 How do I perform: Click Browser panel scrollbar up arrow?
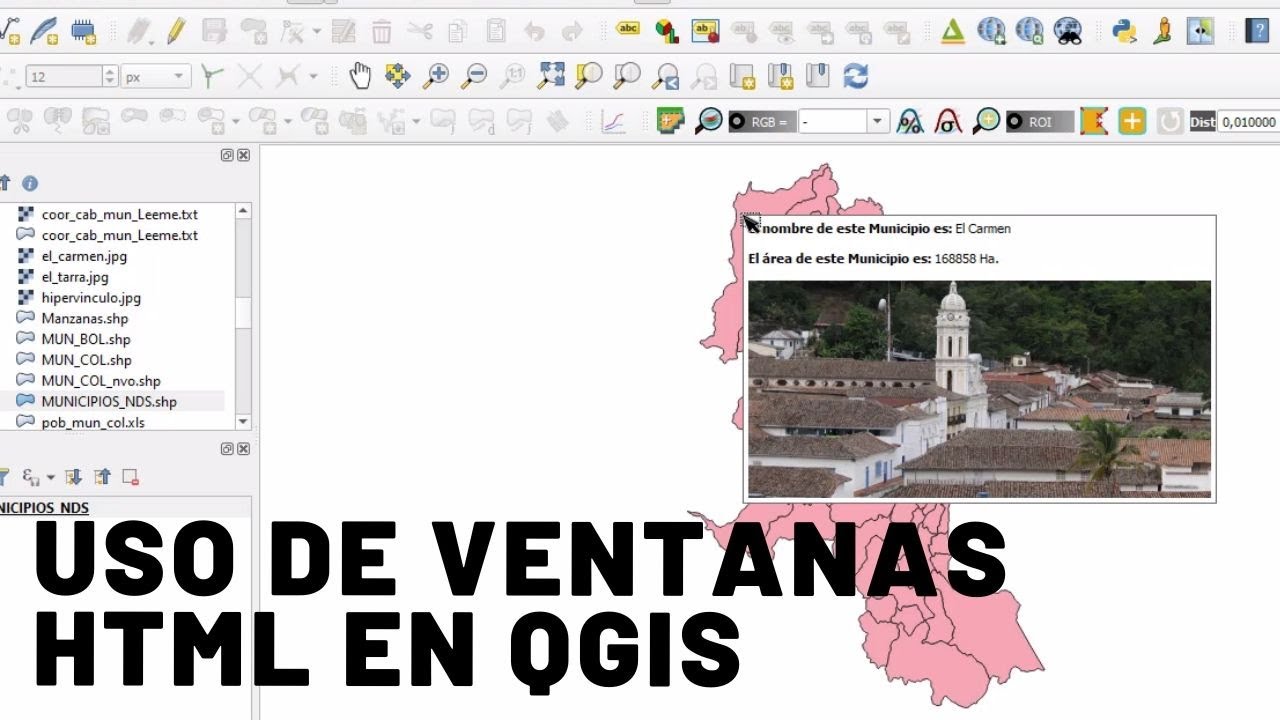tap(242, 211)
